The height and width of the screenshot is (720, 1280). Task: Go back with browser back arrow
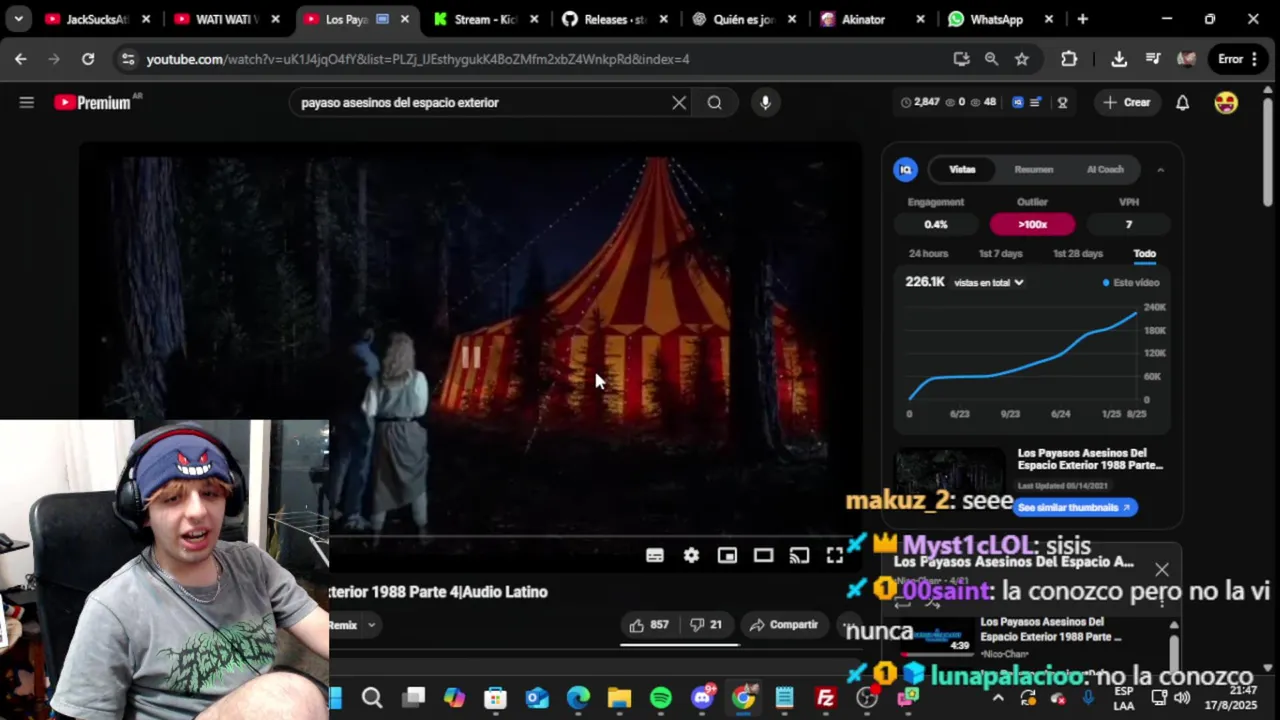tap(21, 59)
